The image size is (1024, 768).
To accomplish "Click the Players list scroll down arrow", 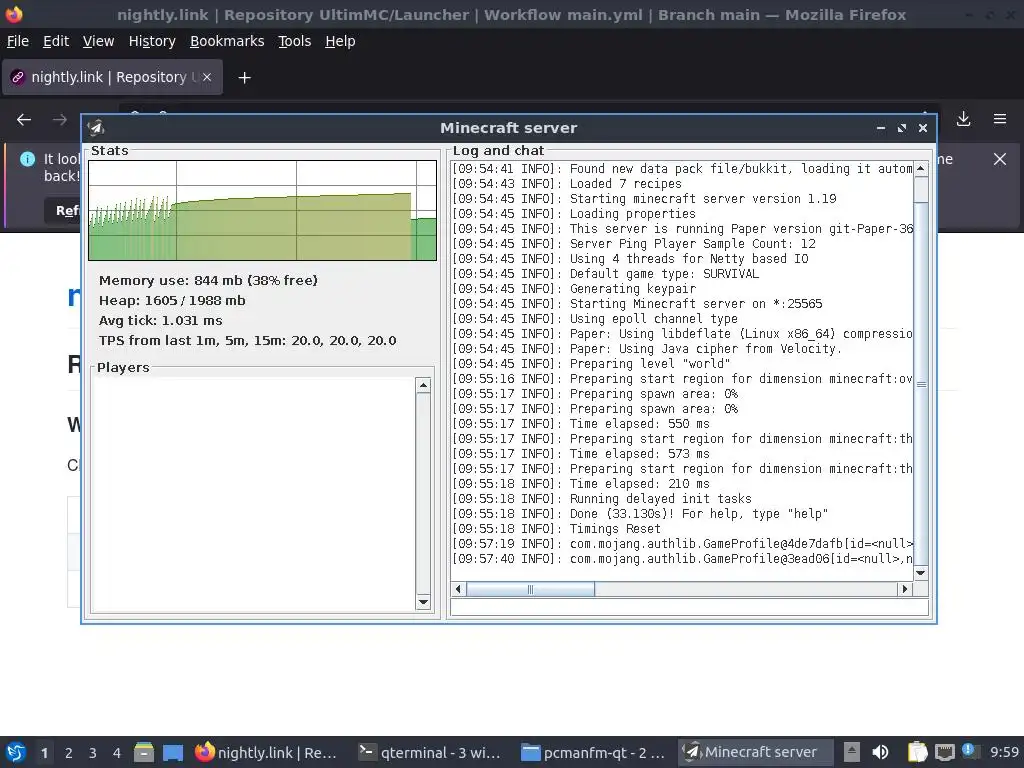I will 423,602.
